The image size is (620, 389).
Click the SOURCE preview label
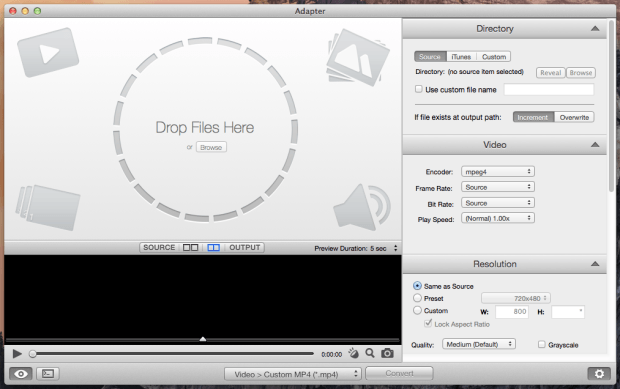(159, 247)
